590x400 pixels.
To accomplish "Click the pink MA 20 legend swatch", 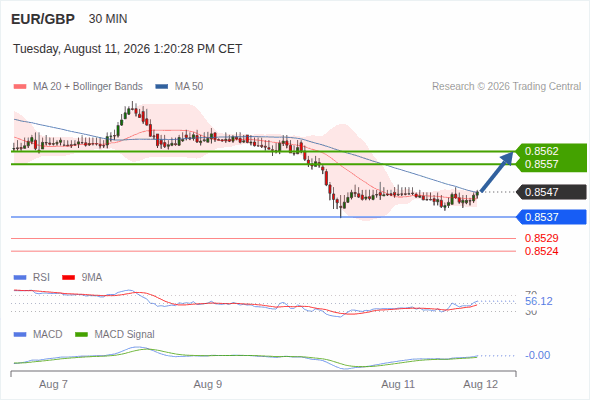I will pyautogui.click(x=20, y=87).
